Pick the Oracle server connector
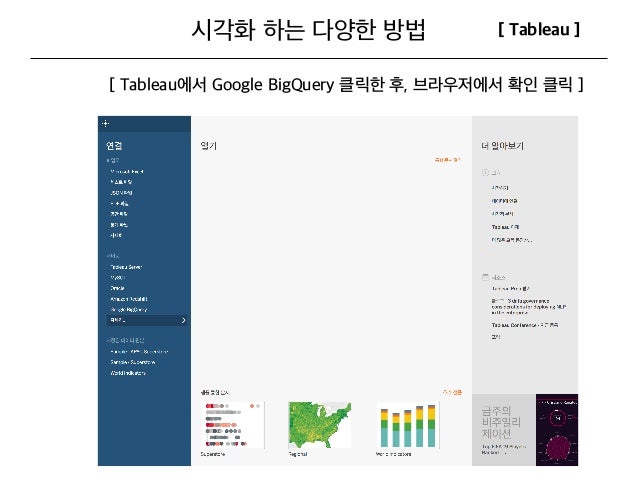Screen dimensions: 638x479 (x=117, y=288)
